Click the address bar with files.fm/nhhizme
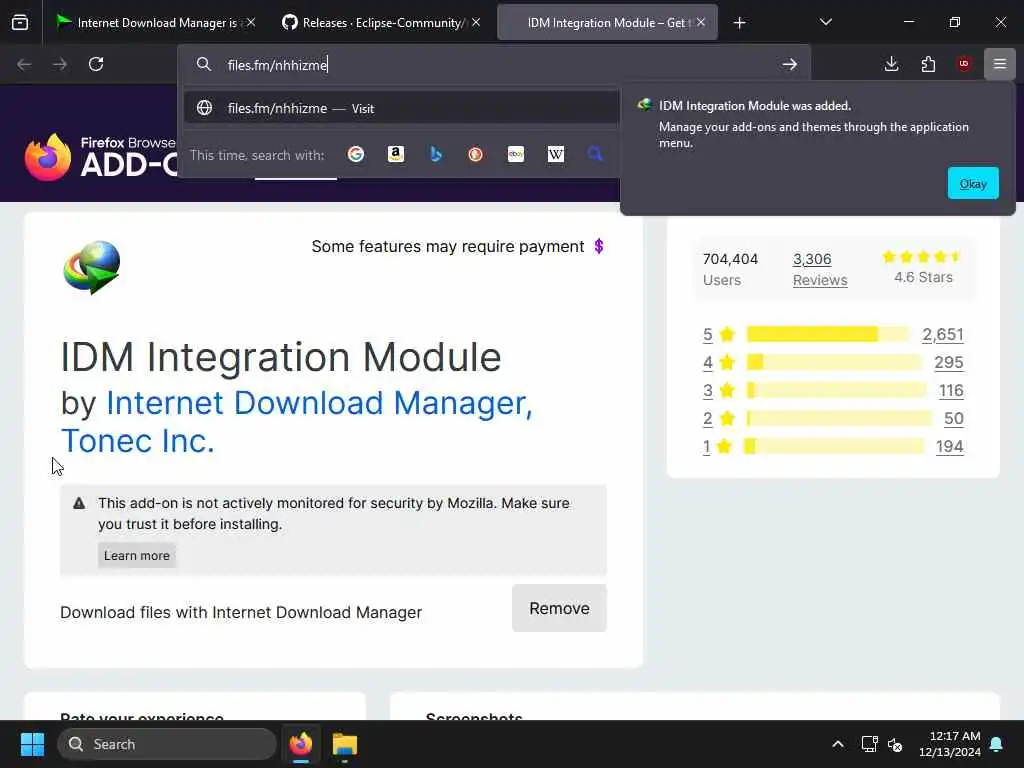The image size is (1024, 768). 496,65
